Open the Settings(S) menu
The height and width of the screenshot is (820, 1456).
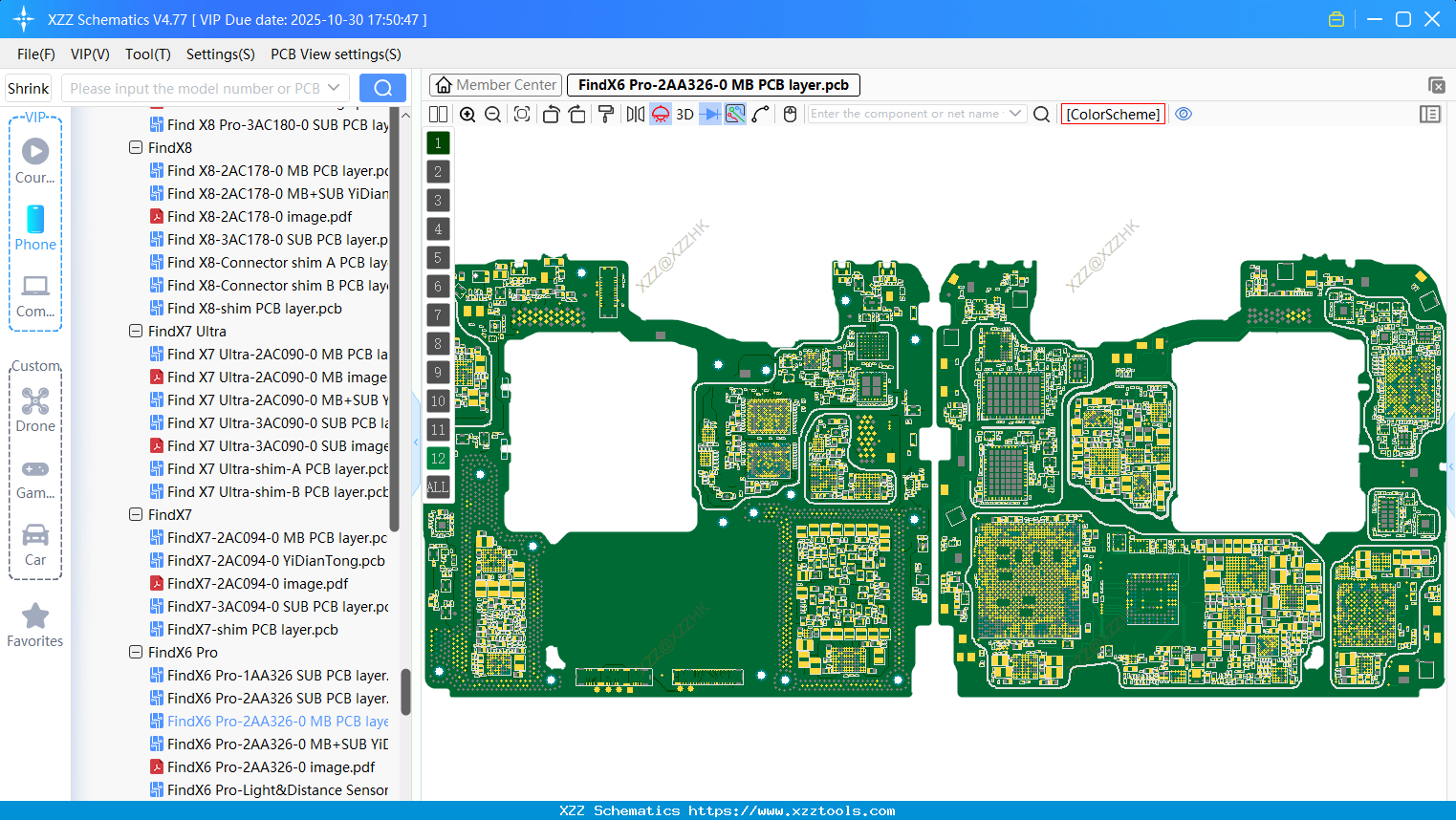tap(220, 54)
